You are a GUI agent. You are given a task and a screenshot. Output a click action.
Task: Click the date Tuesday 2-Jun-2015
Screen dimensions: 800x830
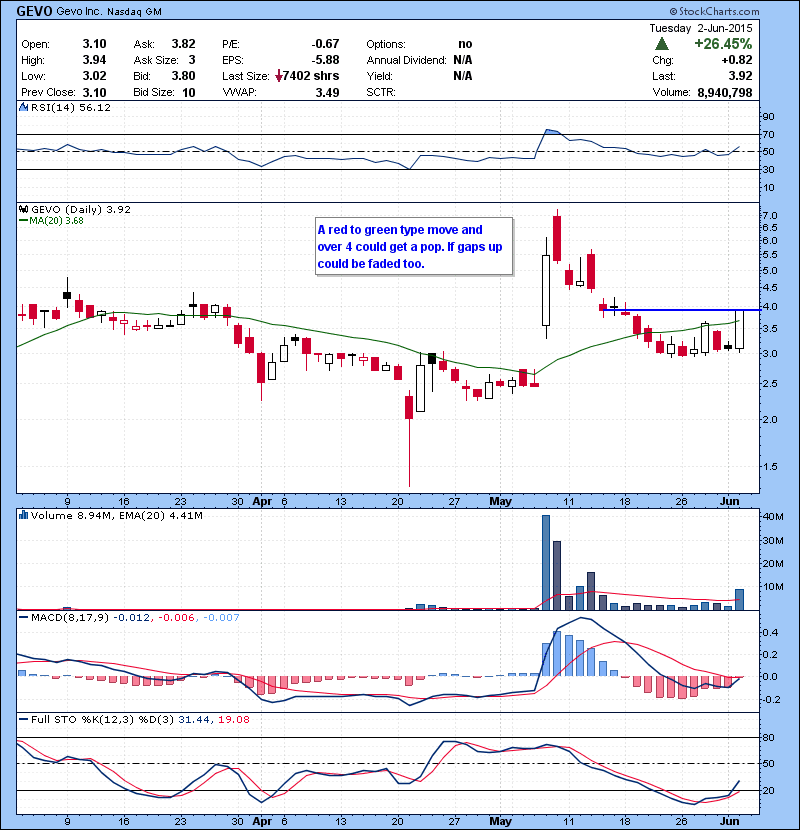700,28
